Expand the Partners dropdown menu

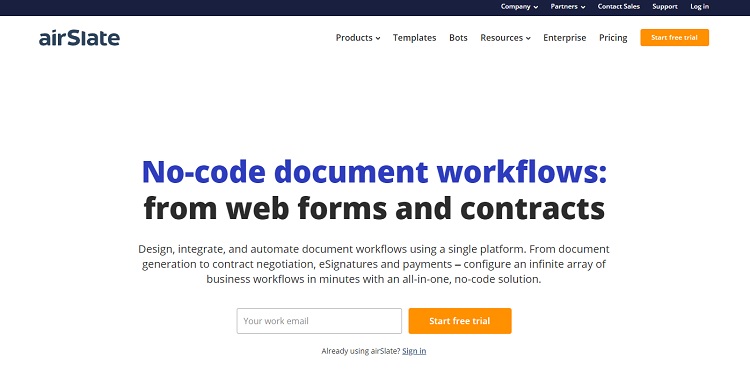tap(568, 7)
